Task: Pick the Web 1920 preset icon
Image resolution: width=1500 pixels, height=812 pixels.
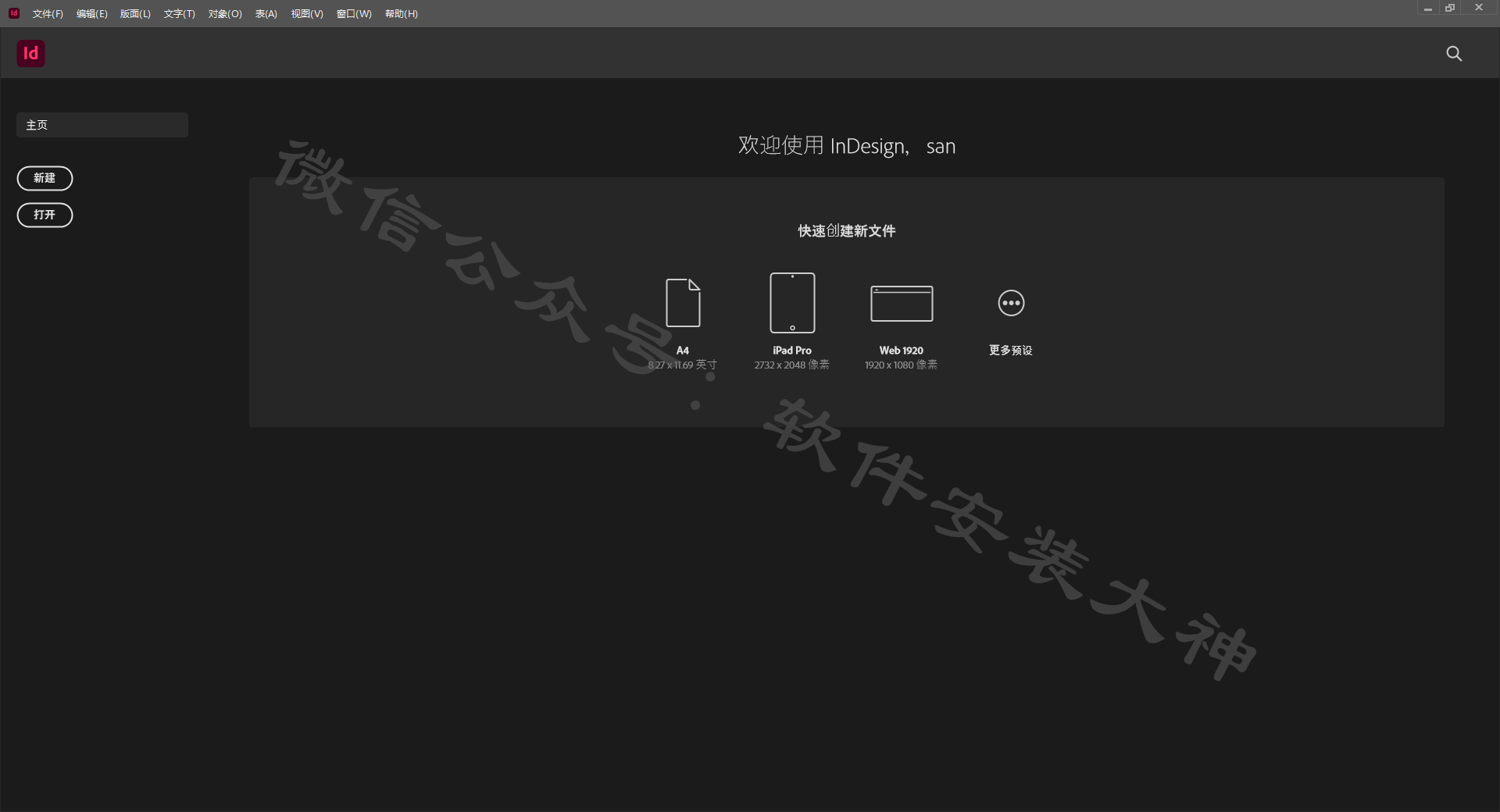Action: pos(902,303)
